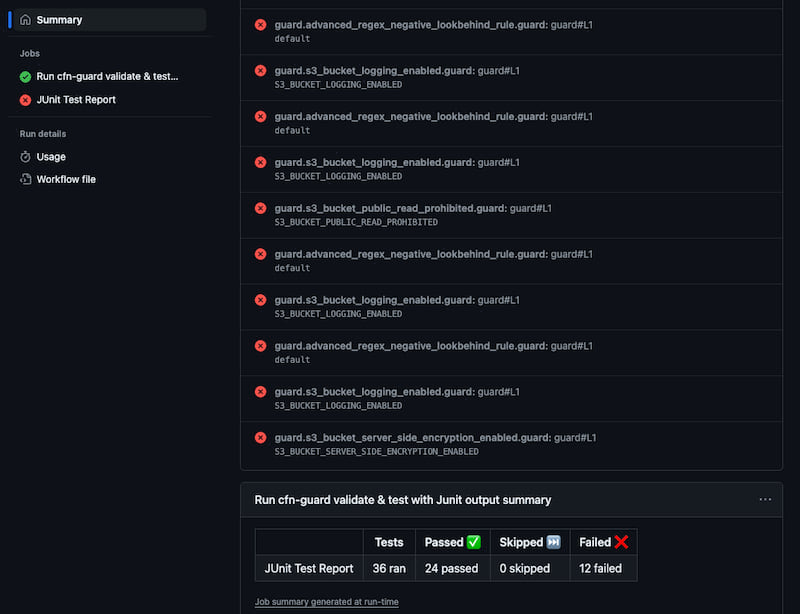Click the red failure icon beside JUnit Test Report

pyautogui.click(x=25, y=99)
